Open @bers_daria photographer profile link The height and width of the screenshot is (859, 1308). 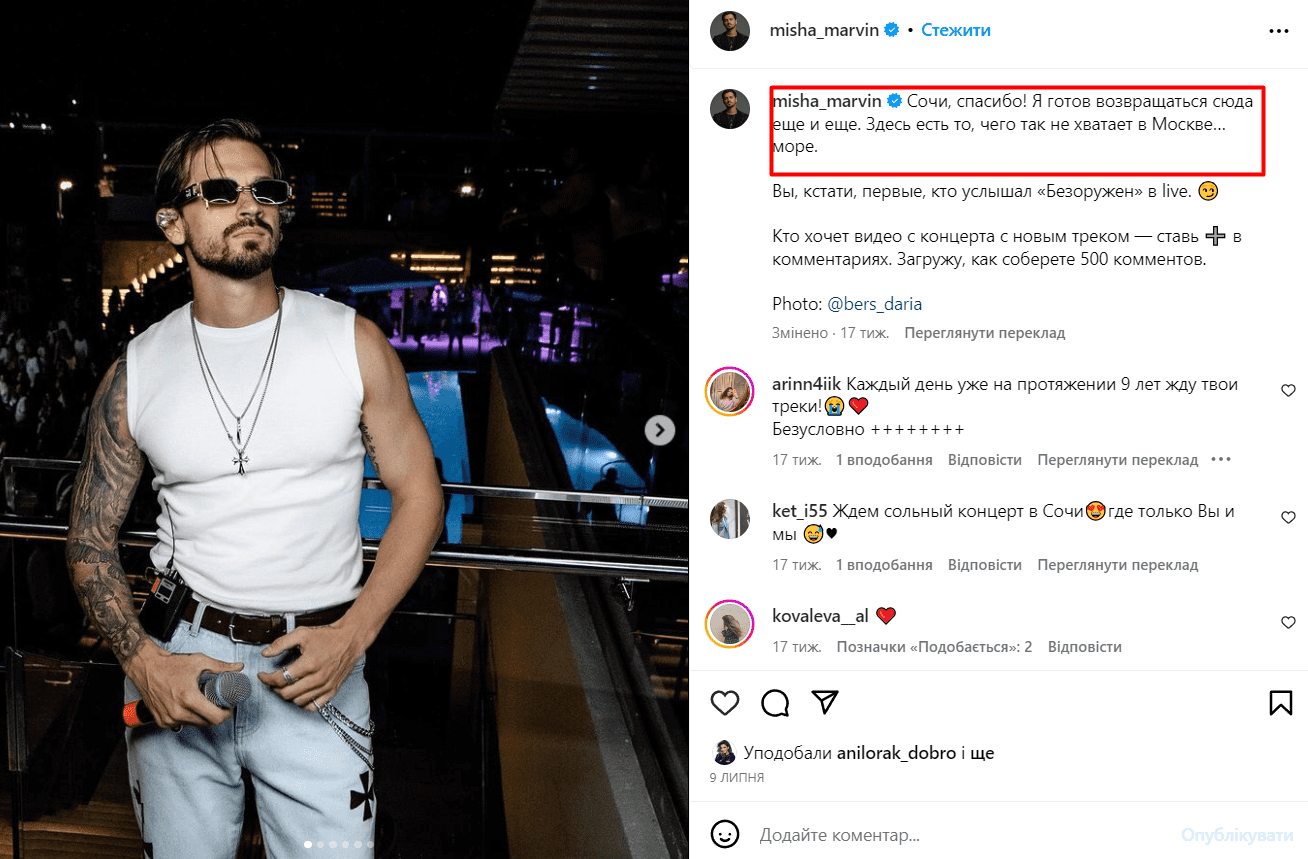click(875, 304)
